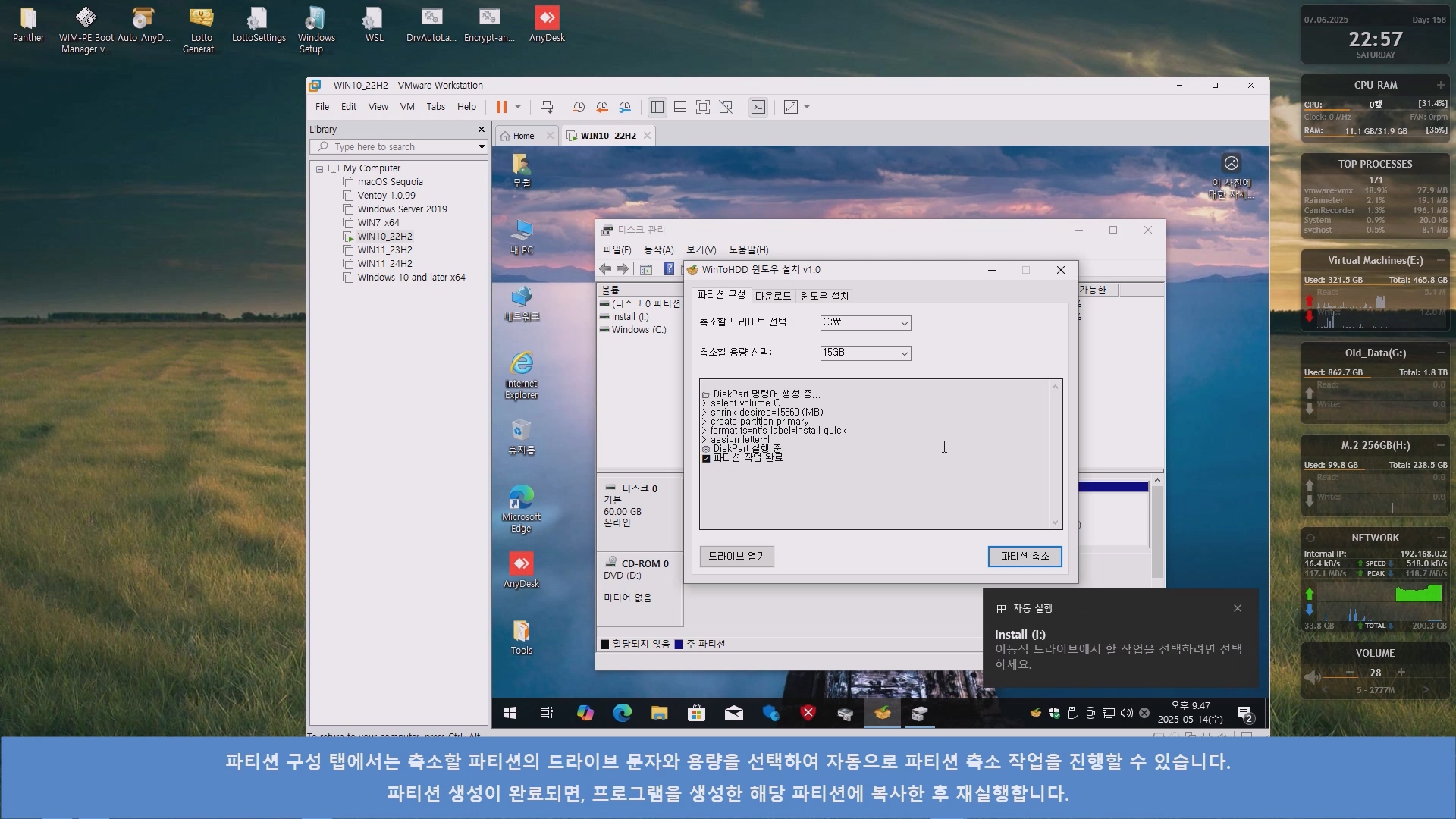
Task: Open AnyDesk icon on guest desktop
Action: pos(521,570)
